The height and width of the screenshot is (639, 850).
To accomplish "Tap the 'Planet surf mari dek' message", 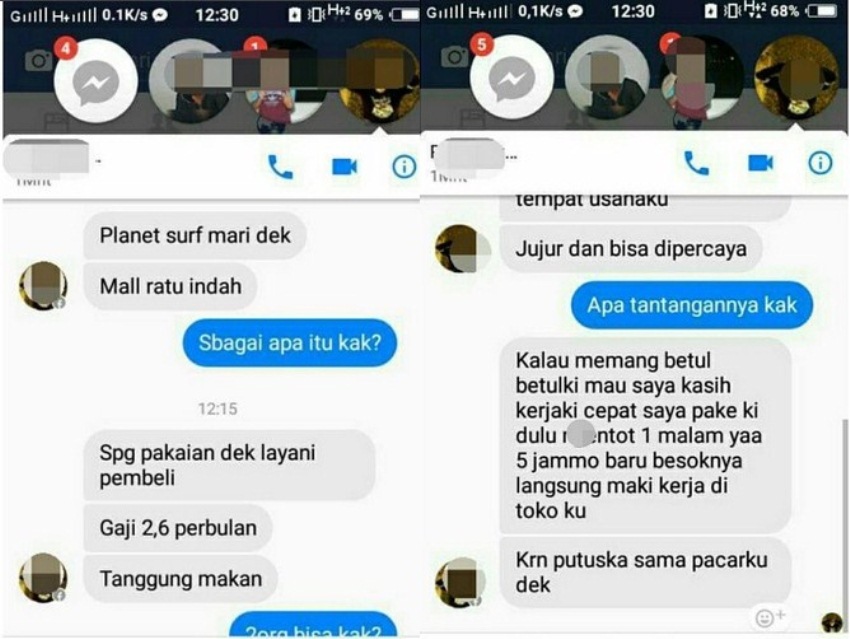I will coord(195,236).
